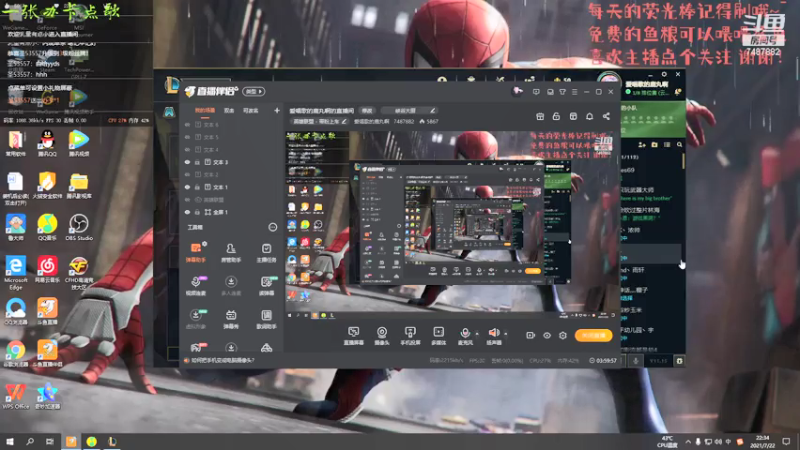Toggle visibility of the 文本 5 layer

point(187,137)
